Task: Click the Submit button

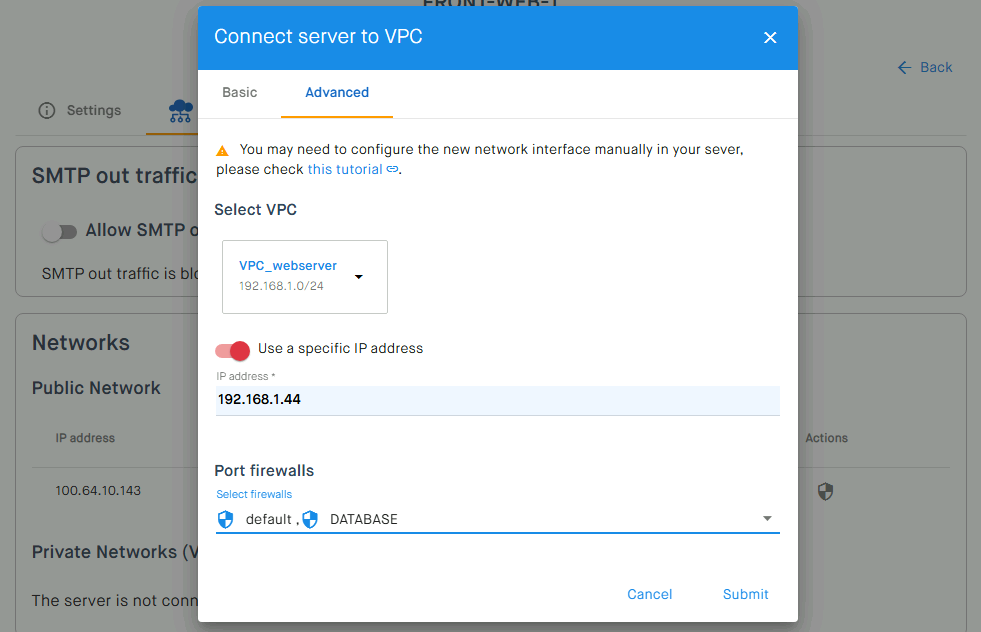Action: [x=745, y=594]
